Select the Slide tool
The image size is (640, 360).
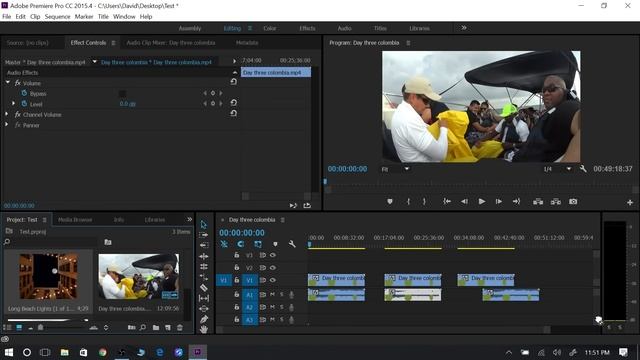point(204,309)
